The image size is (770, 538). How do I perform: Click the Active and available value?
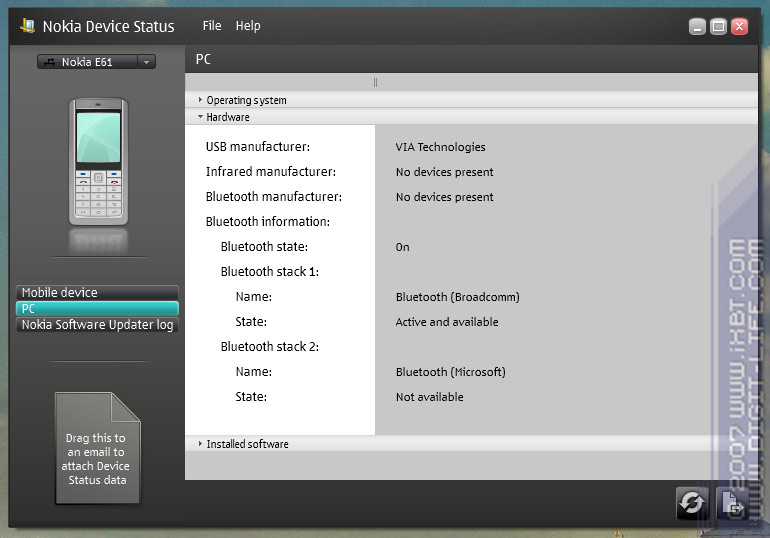pos(447,322)
